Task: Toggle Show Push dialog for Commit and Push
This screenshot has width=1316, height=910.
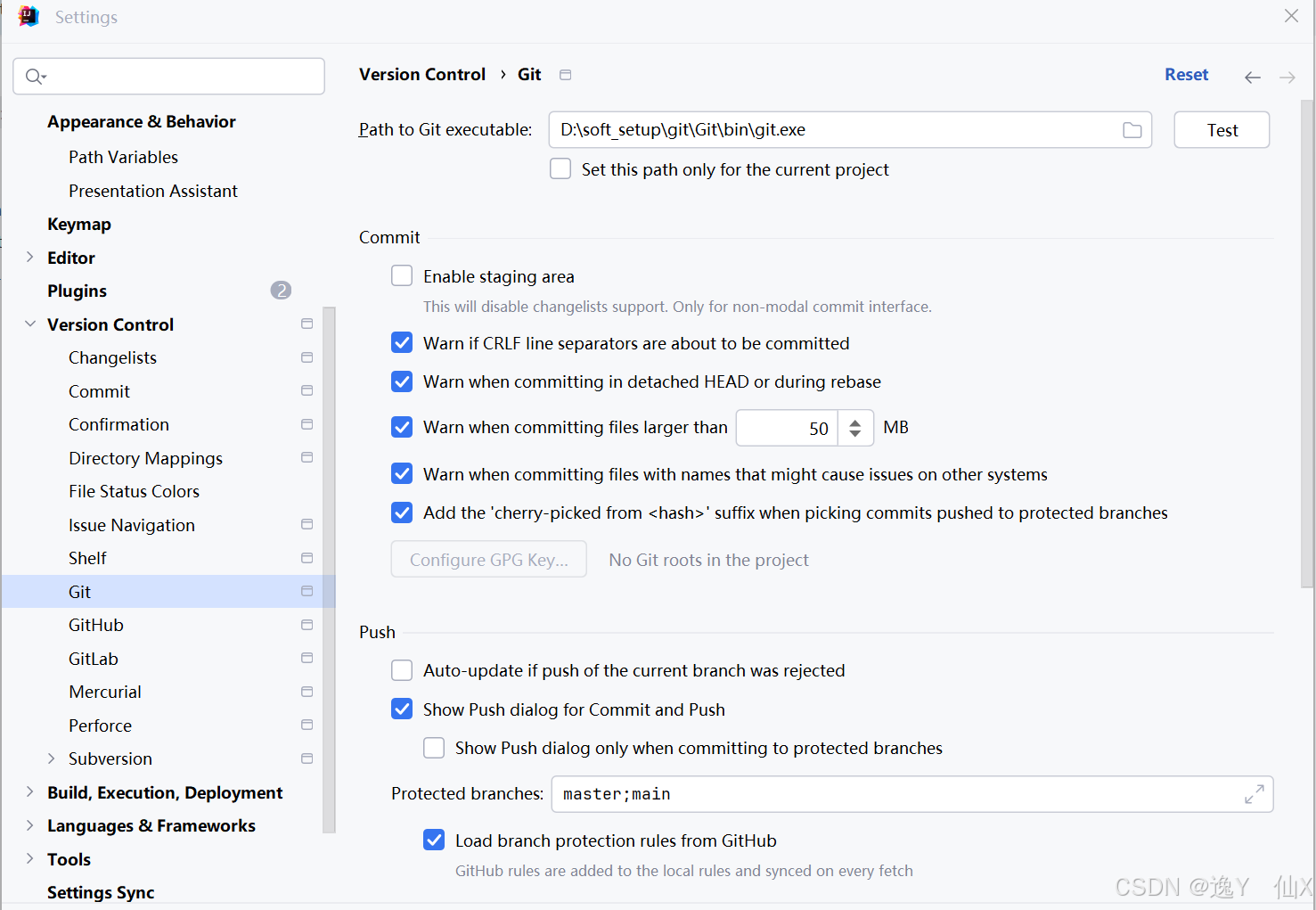Action: click(402, 709)
